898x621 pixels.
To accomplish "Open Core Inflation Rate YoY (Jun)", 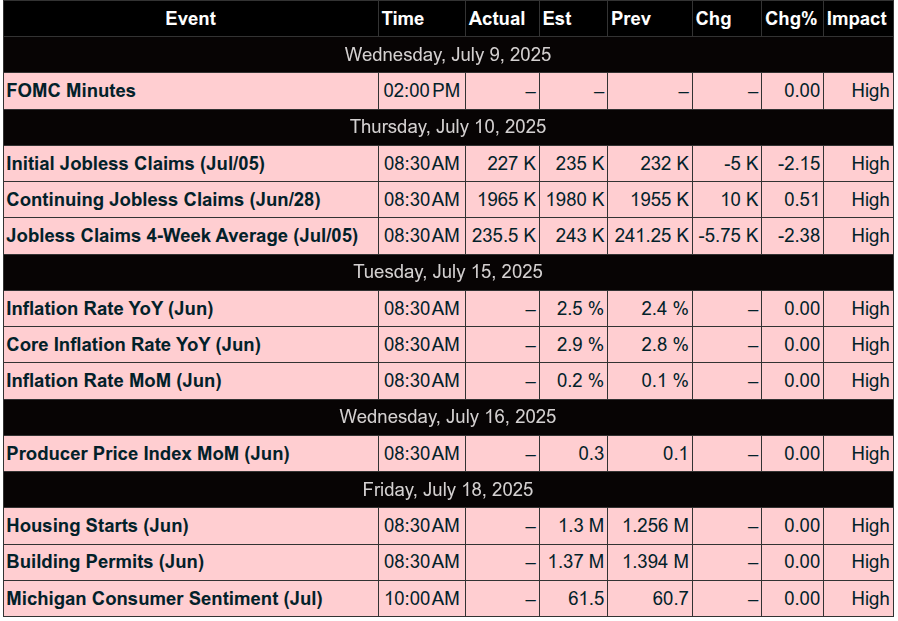I will point(134,345).
